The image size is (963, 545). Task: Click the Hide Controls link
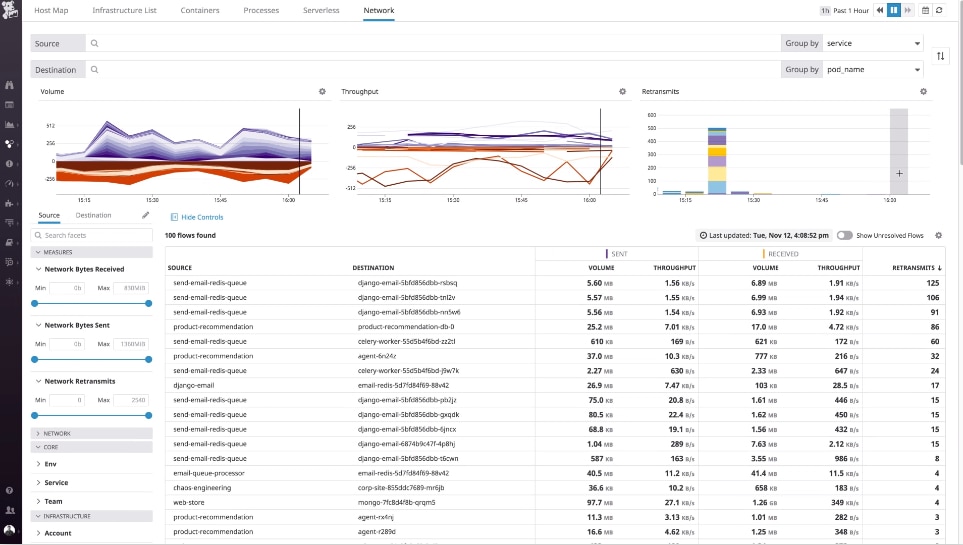(x=197, y=217)
